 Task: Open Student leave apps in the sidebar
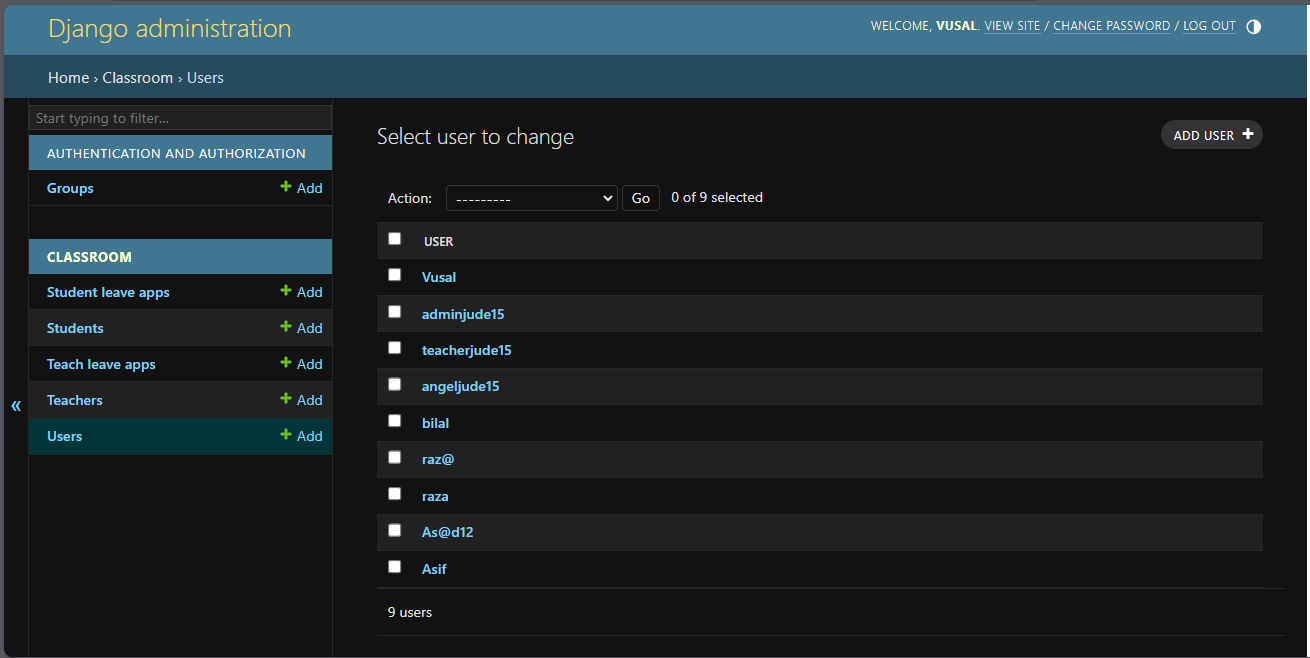click(108, 292)
